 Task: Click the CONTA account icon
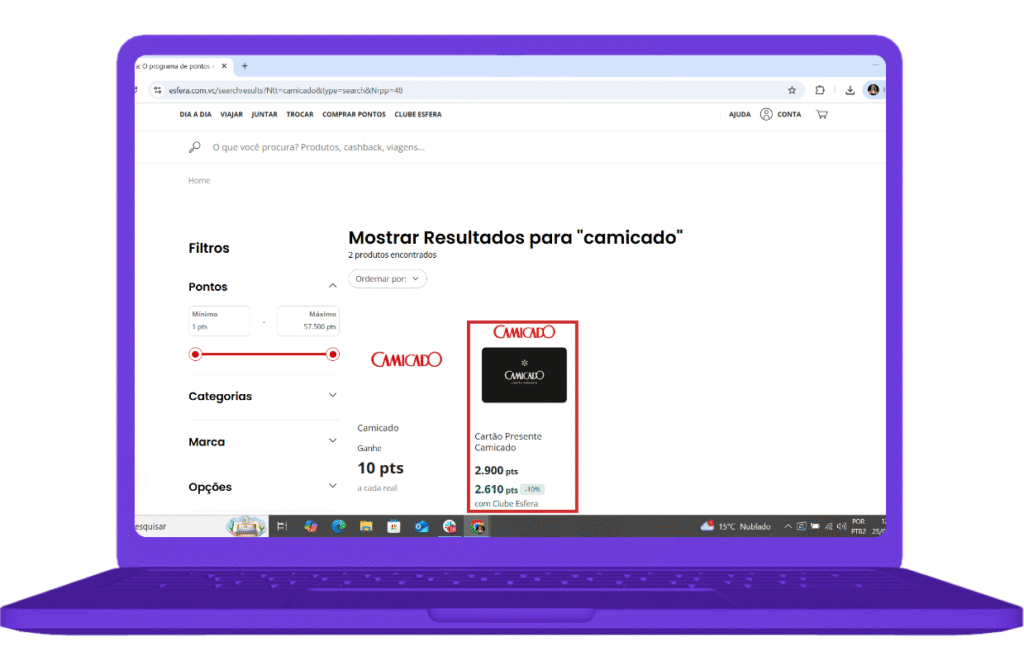point(766,114)
